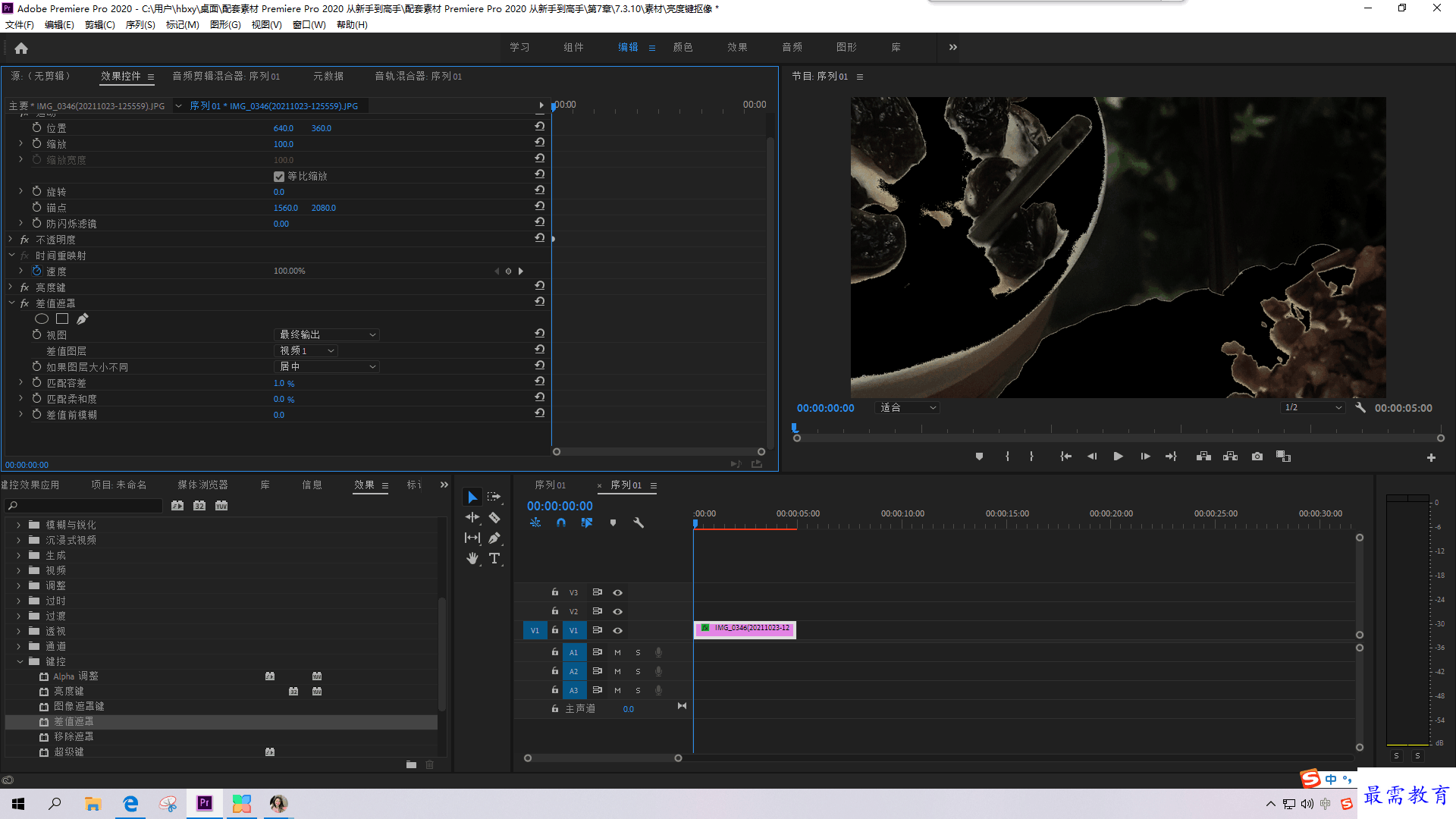The height and width of the screenshot is (819, 1456).
Task: Toggle V3 track eye visibility
Action: (x=618, y=592)
